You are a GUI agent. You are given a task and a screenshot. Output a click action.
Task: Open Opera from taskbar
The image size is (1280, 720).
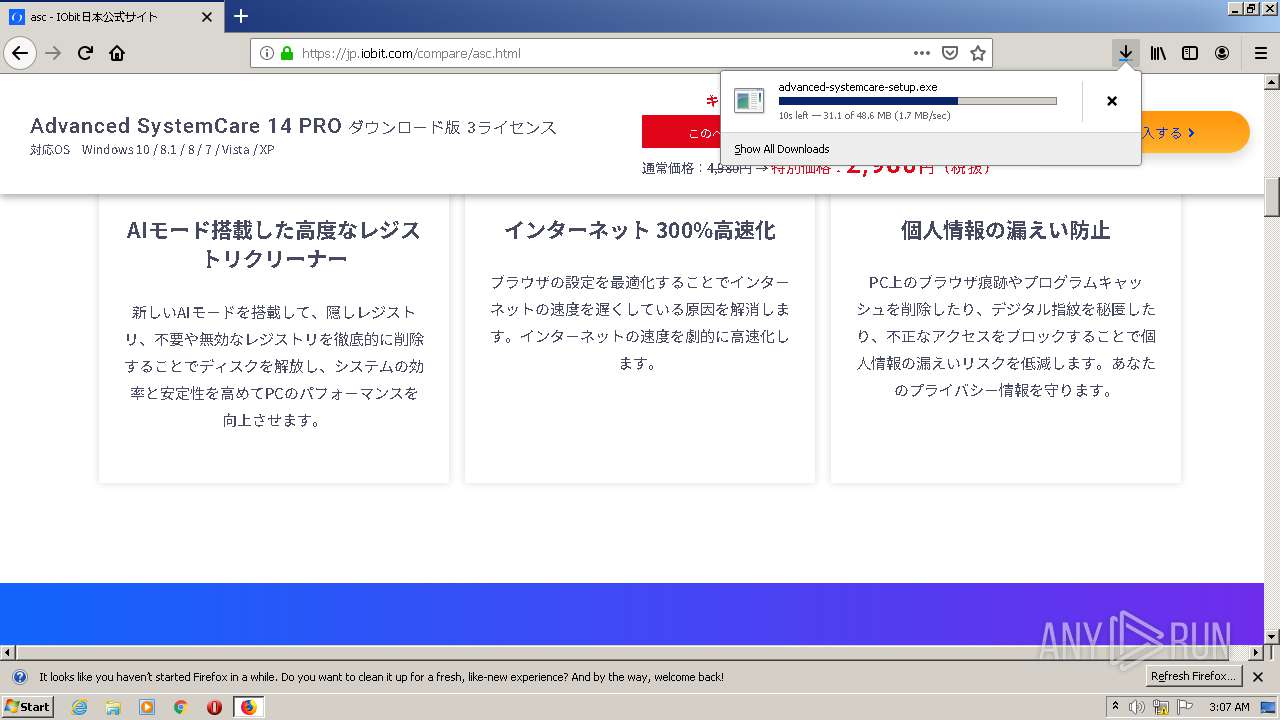click(214, 707)
